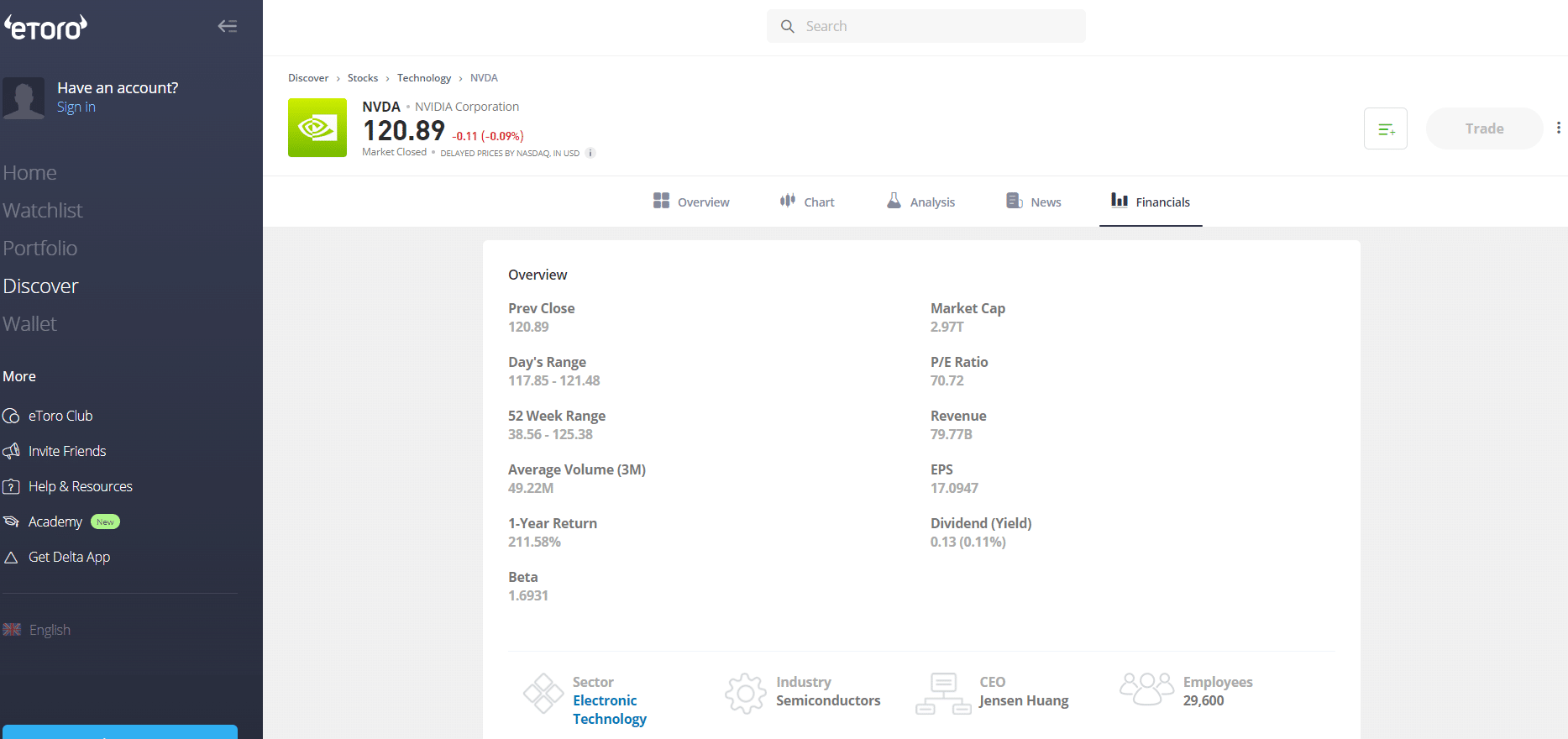
Task: Click the Sign in link
Action: (x=76, y=107)
